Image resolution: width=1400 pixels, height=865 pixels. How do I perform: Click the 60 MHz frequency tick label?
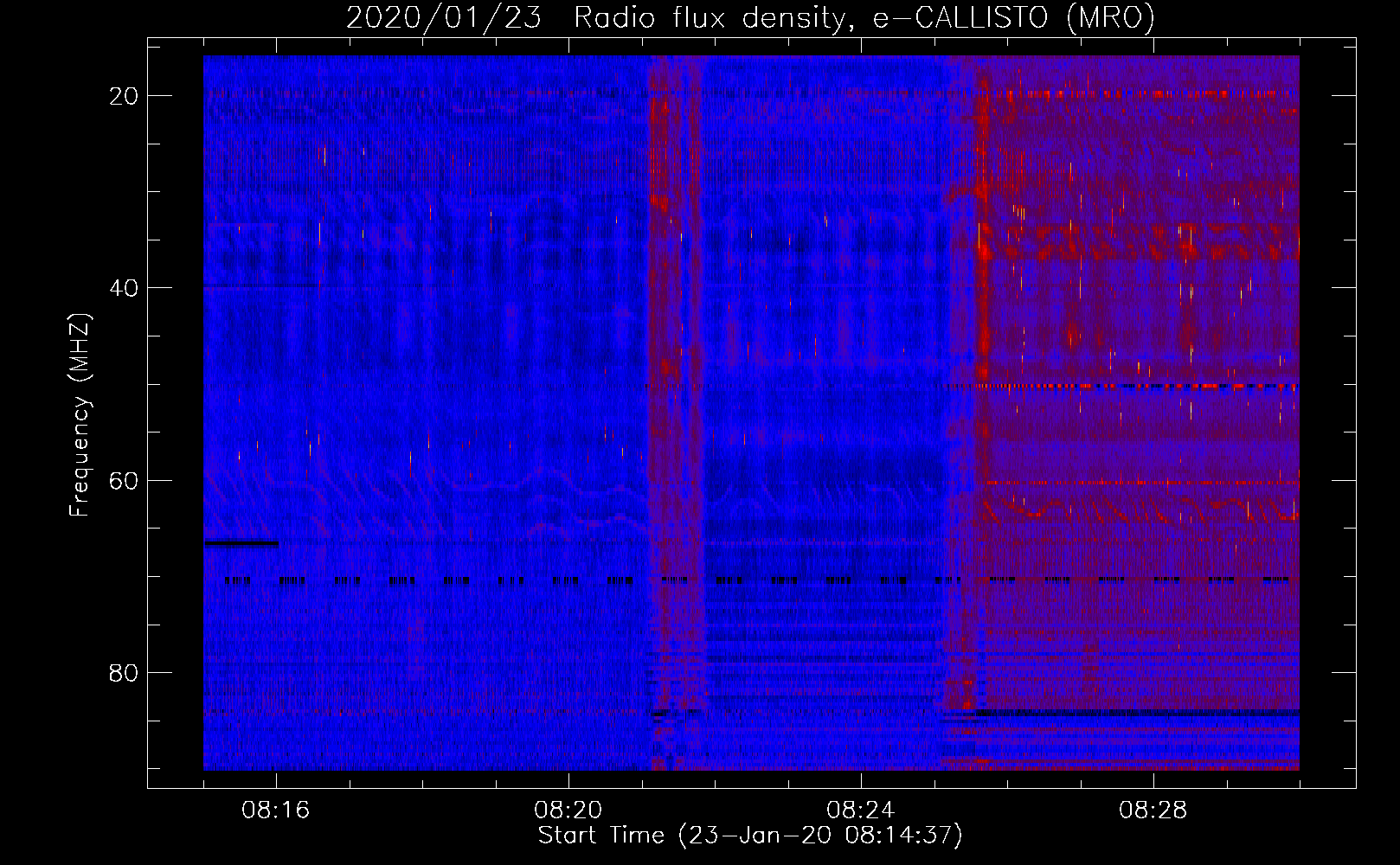point(125,480)
